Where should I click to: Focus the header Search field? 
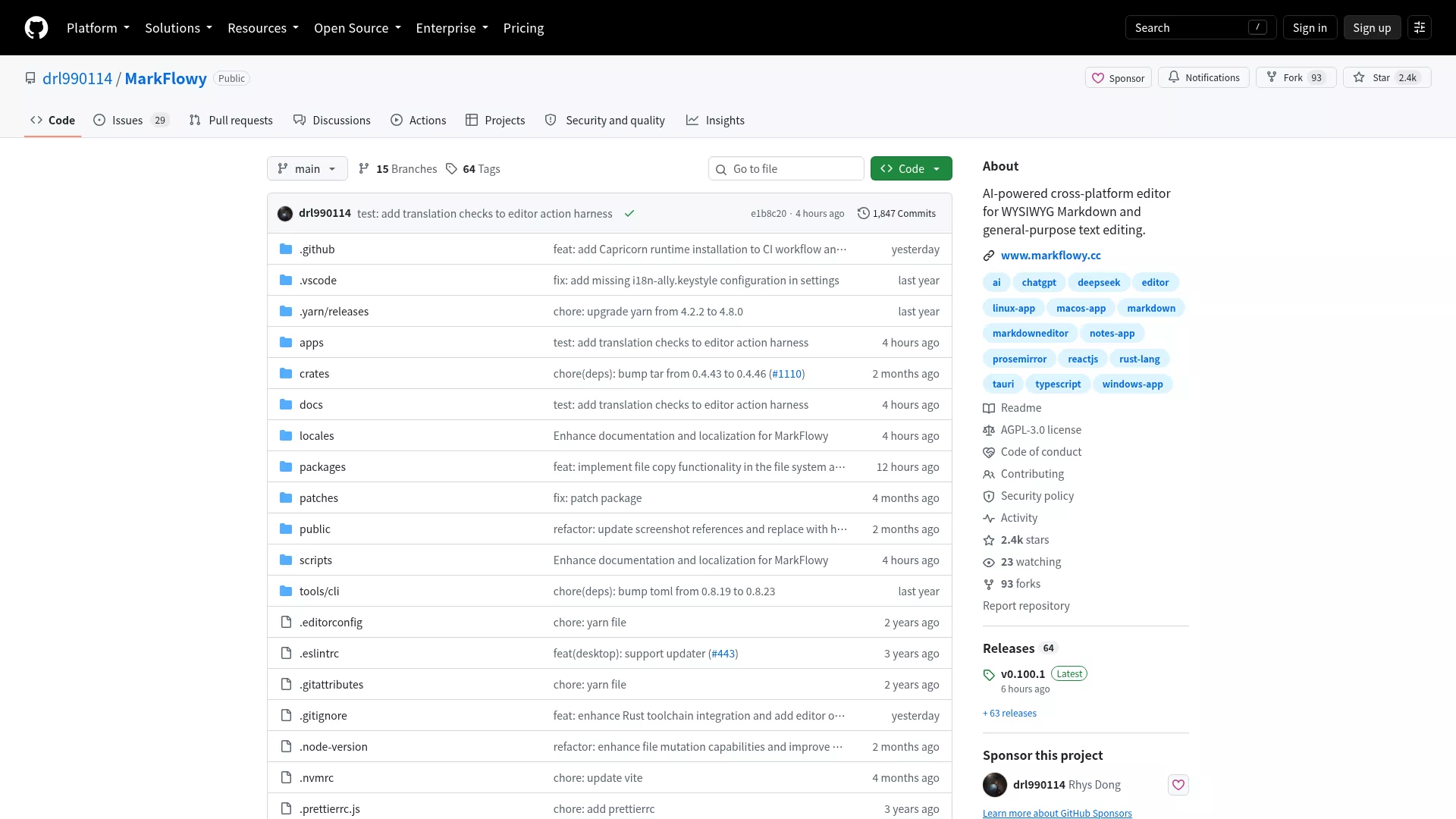pyautogui.click(x=1200, y=28)
